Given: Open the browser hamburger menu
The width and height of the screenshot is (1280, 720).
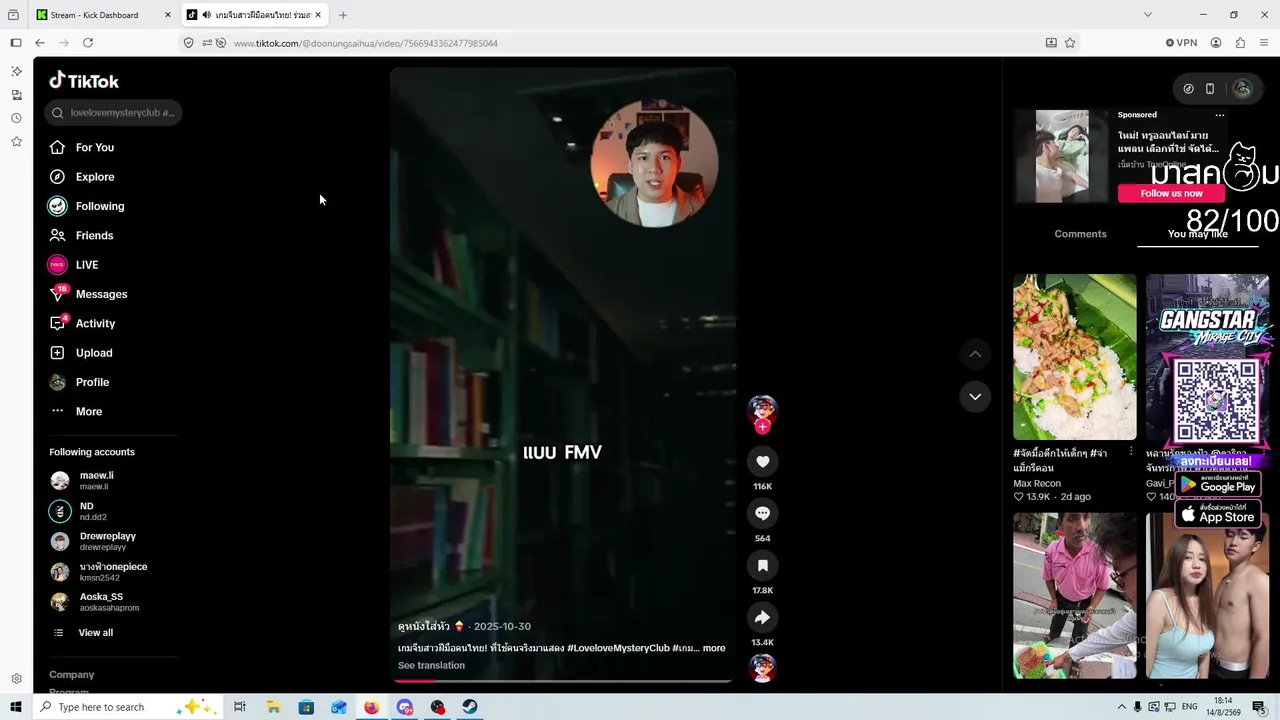Looking at the screenshot, I should tap(1264, 43).
